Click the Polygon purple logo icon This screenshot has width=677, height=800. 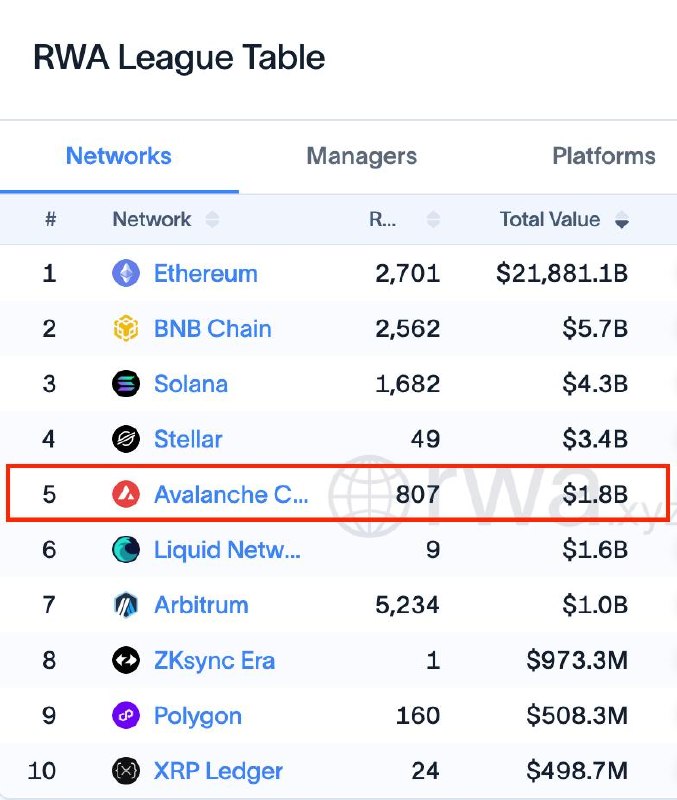point(126,715)
